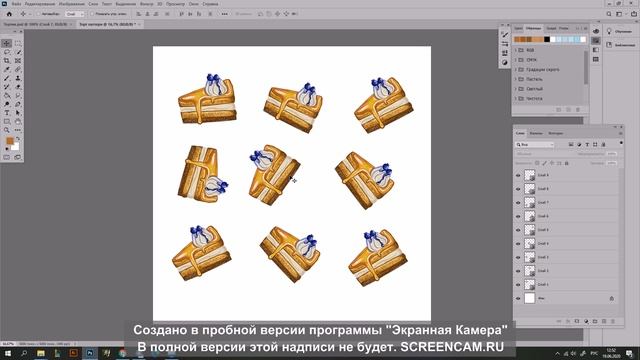Open search in the options bar
Viewport: 640px width, 360px height.
tap(609, 14)
